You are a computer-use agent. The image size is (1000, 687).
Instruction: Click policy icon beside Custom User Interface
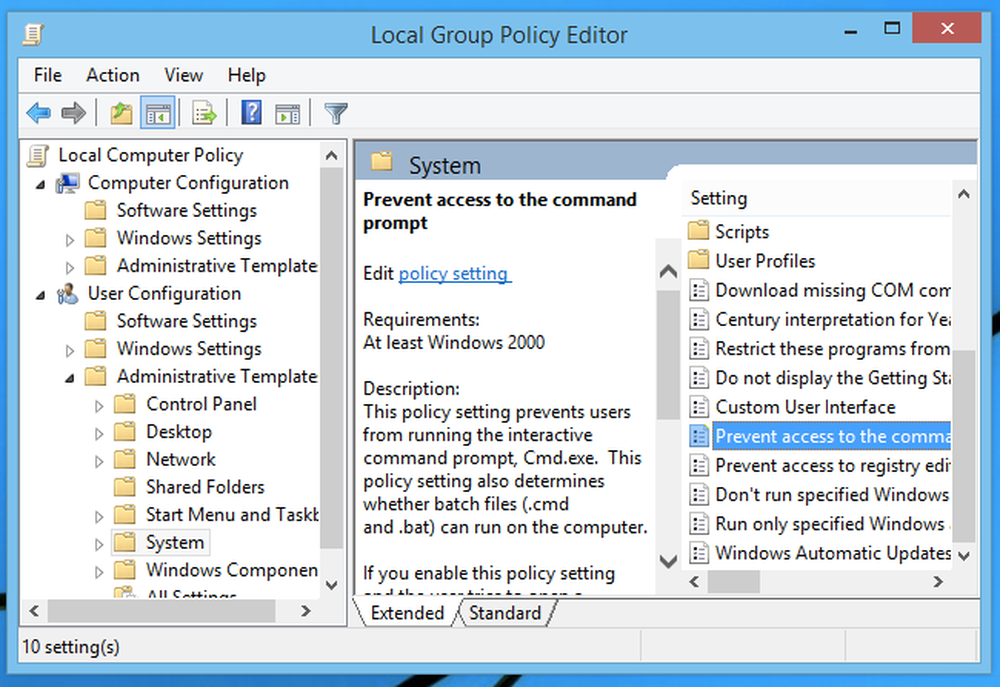coord(699,407)
